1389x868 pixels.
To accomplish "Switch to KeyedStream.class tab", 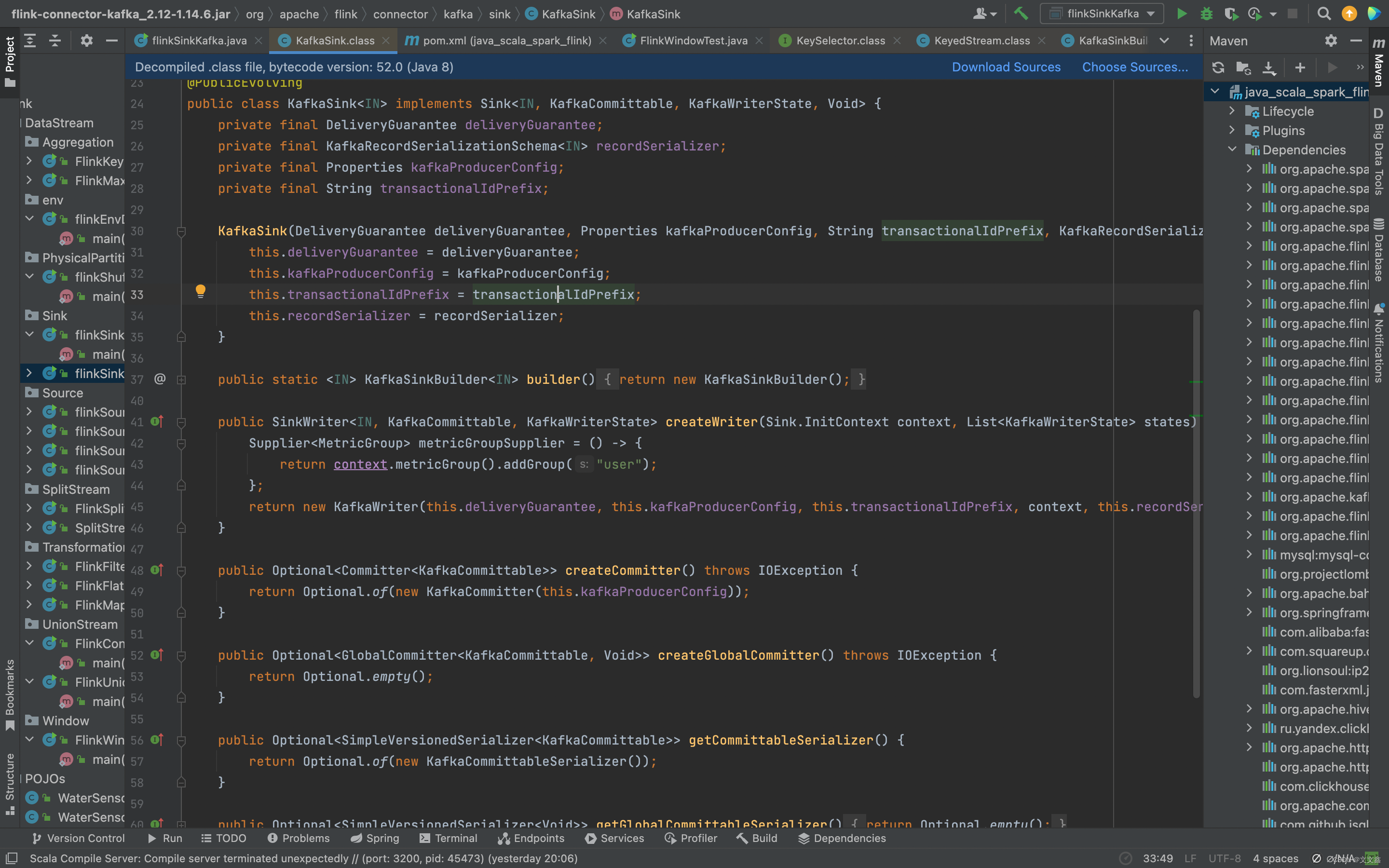I will (x=981, y=41).
